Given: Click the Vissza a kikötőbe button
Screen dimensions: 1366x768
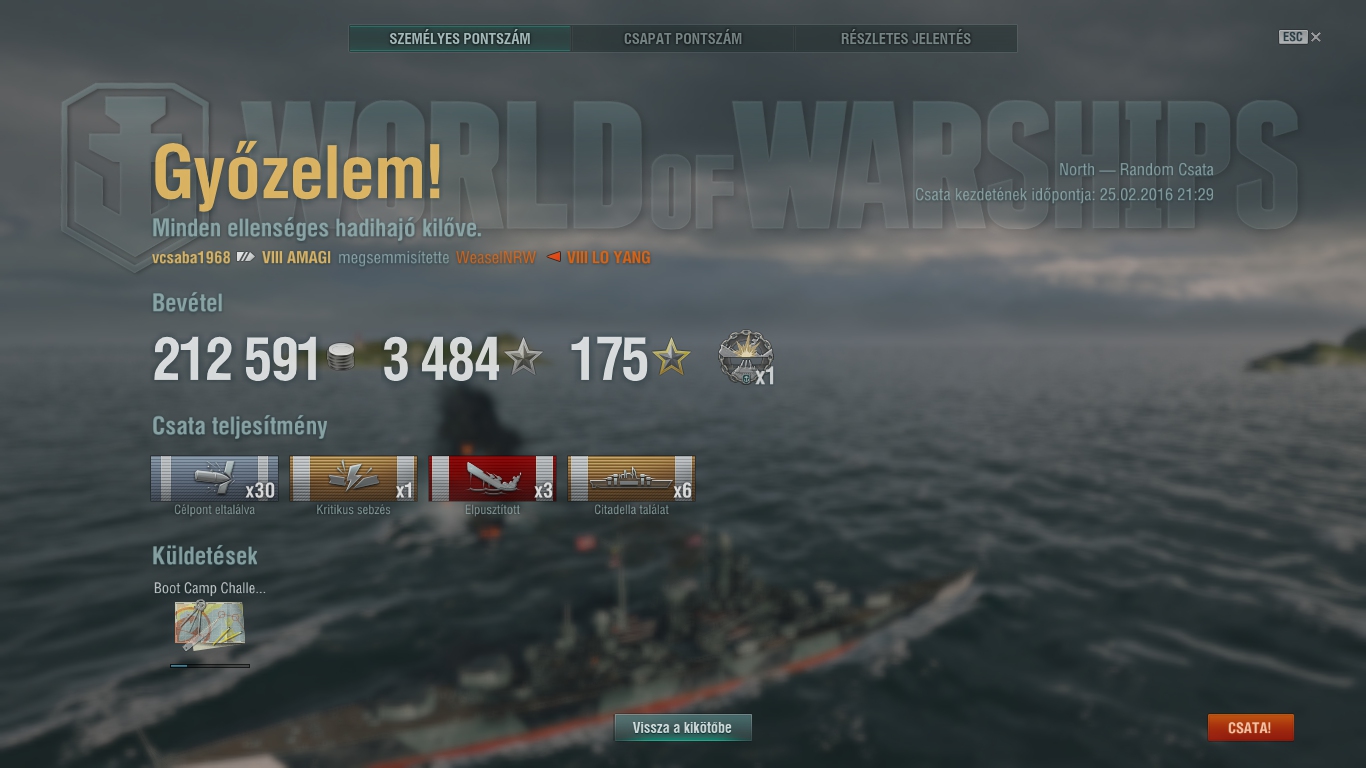Looking at the screenshot, I should coord(682,728).
